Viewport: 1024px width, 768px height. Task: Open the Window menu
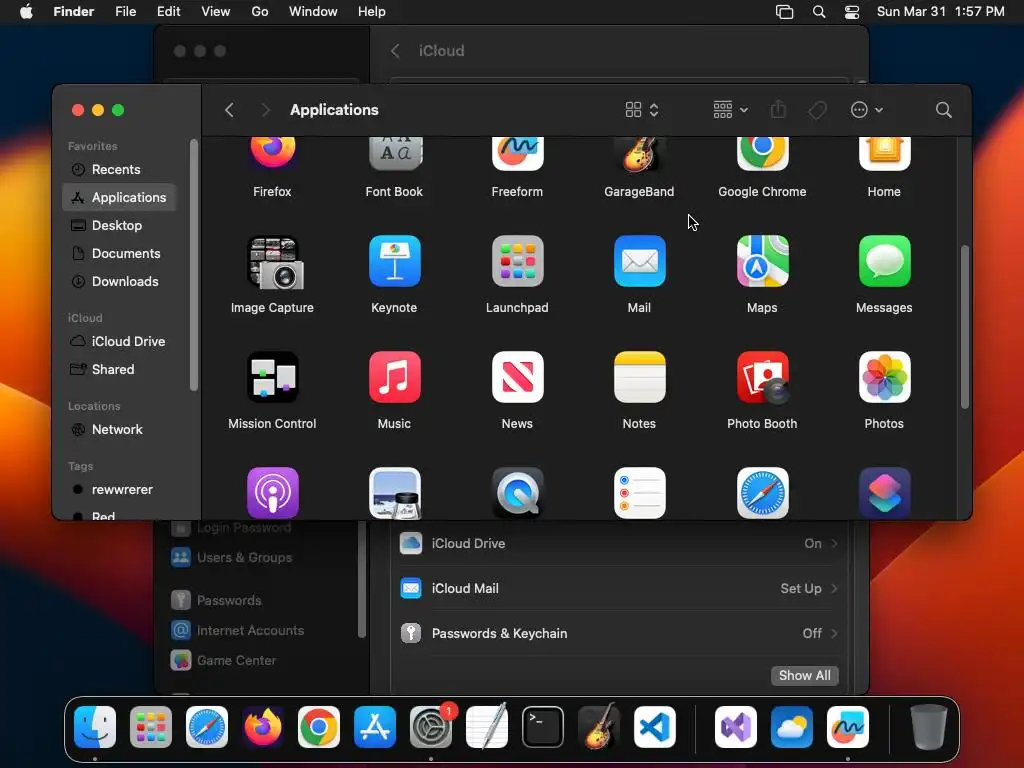(313, 12)
